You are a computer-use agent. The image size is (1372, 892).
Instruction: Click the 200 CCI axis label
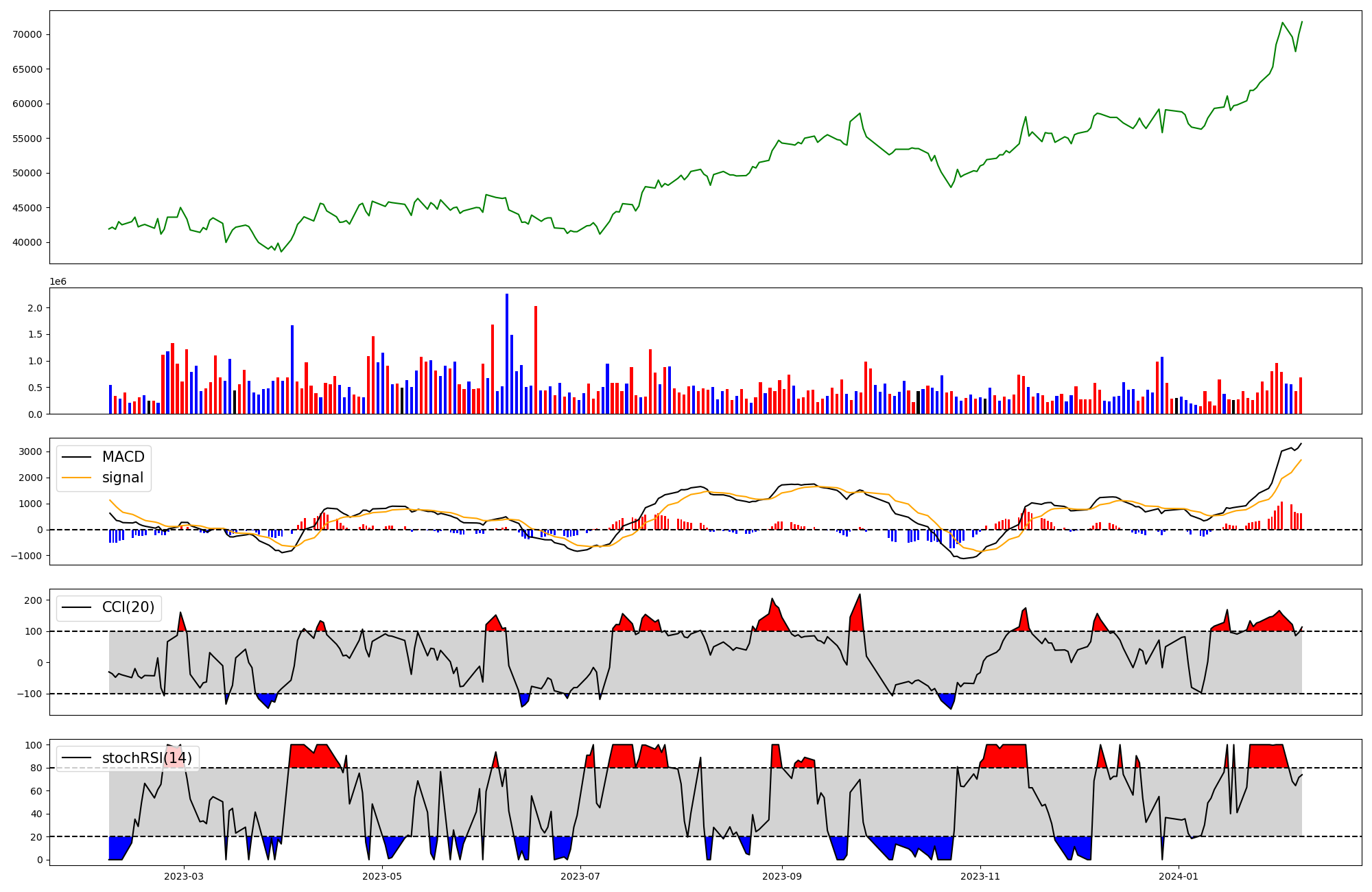click(x=33, y=600)
